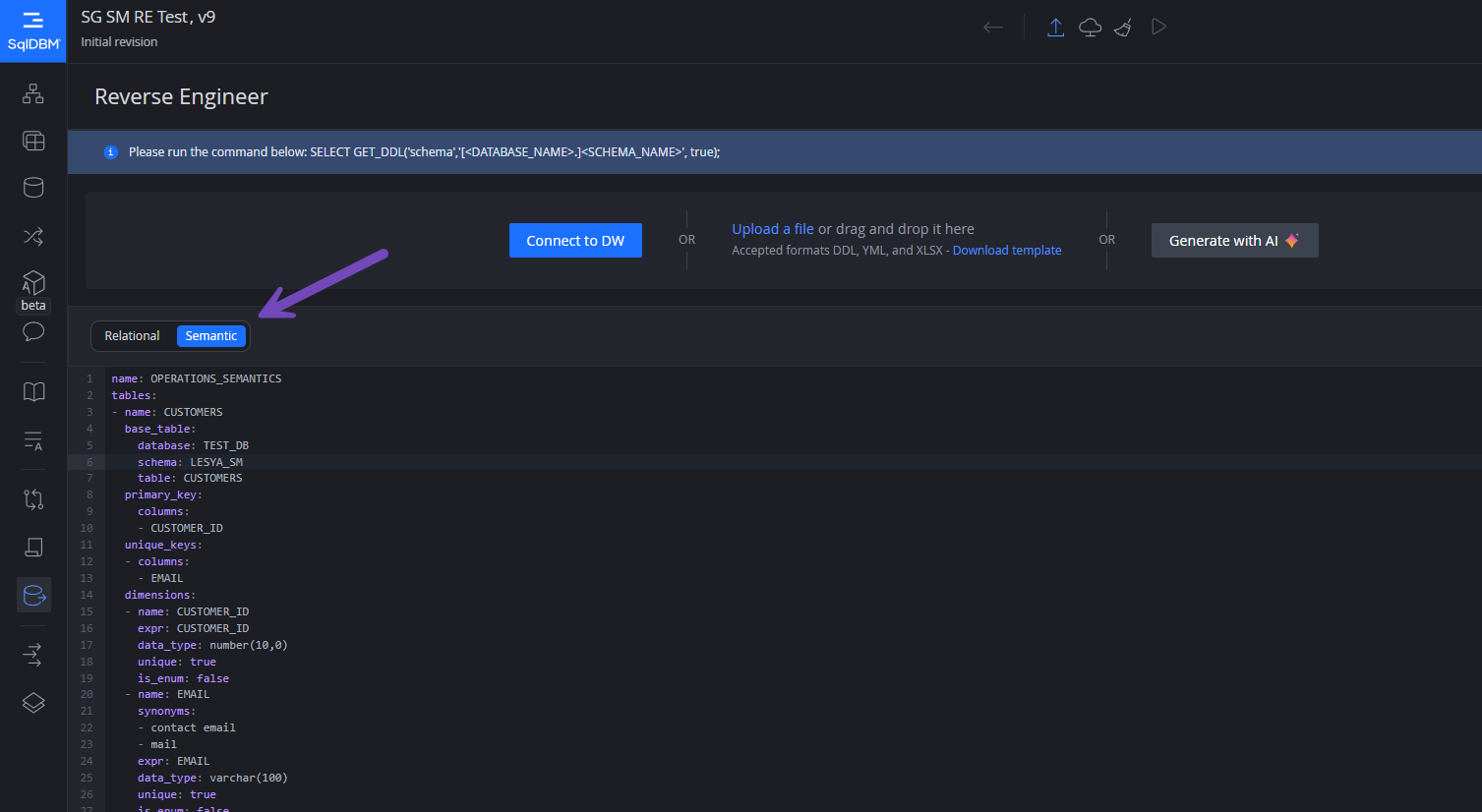Click the Reverse Engineer heading
The height and width of the screenshot is (812, 1482).
tap(181, 96)
